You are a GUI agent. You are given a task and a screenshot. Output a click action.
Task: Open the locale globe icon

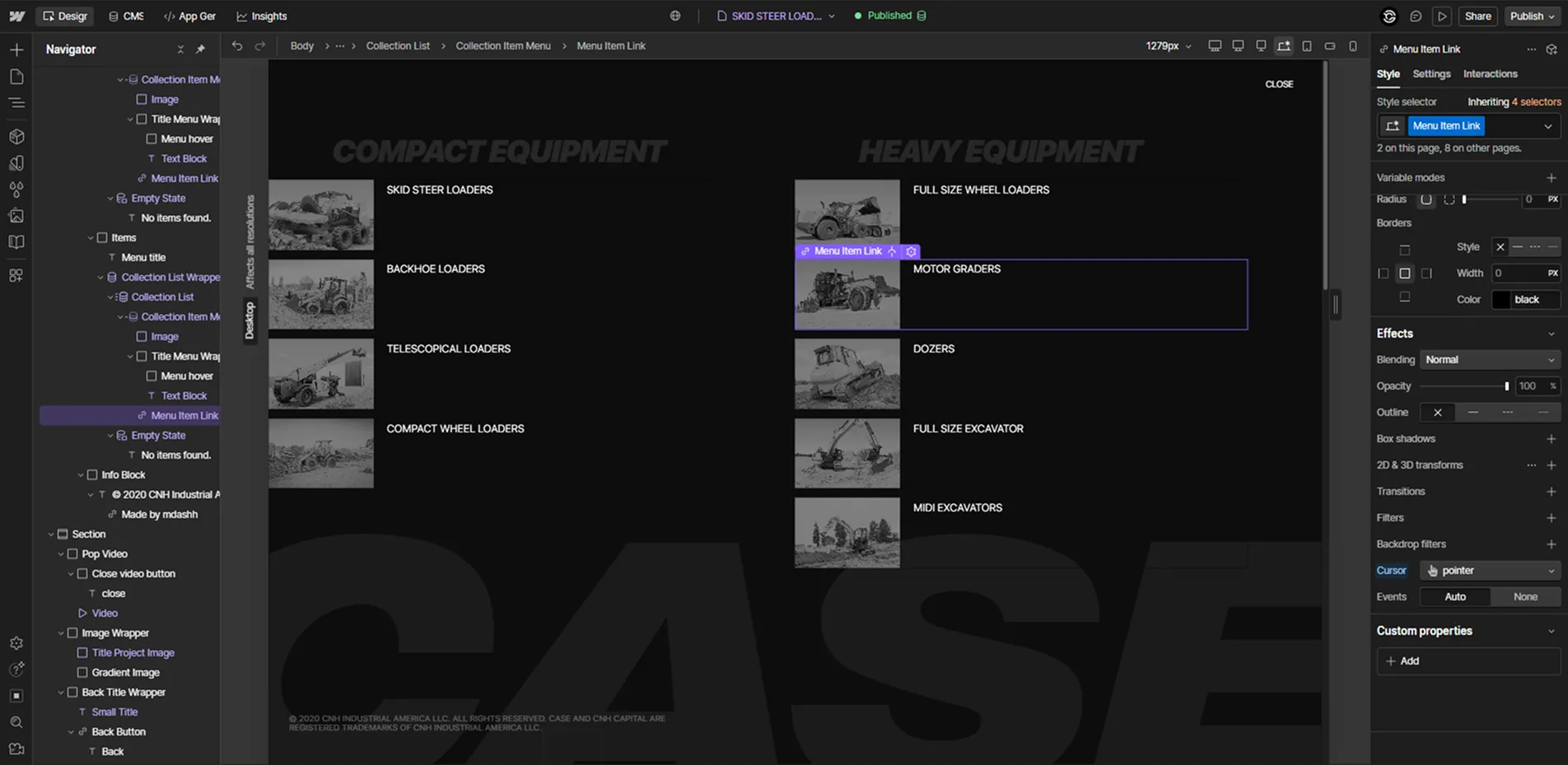[x=675, y=16]
